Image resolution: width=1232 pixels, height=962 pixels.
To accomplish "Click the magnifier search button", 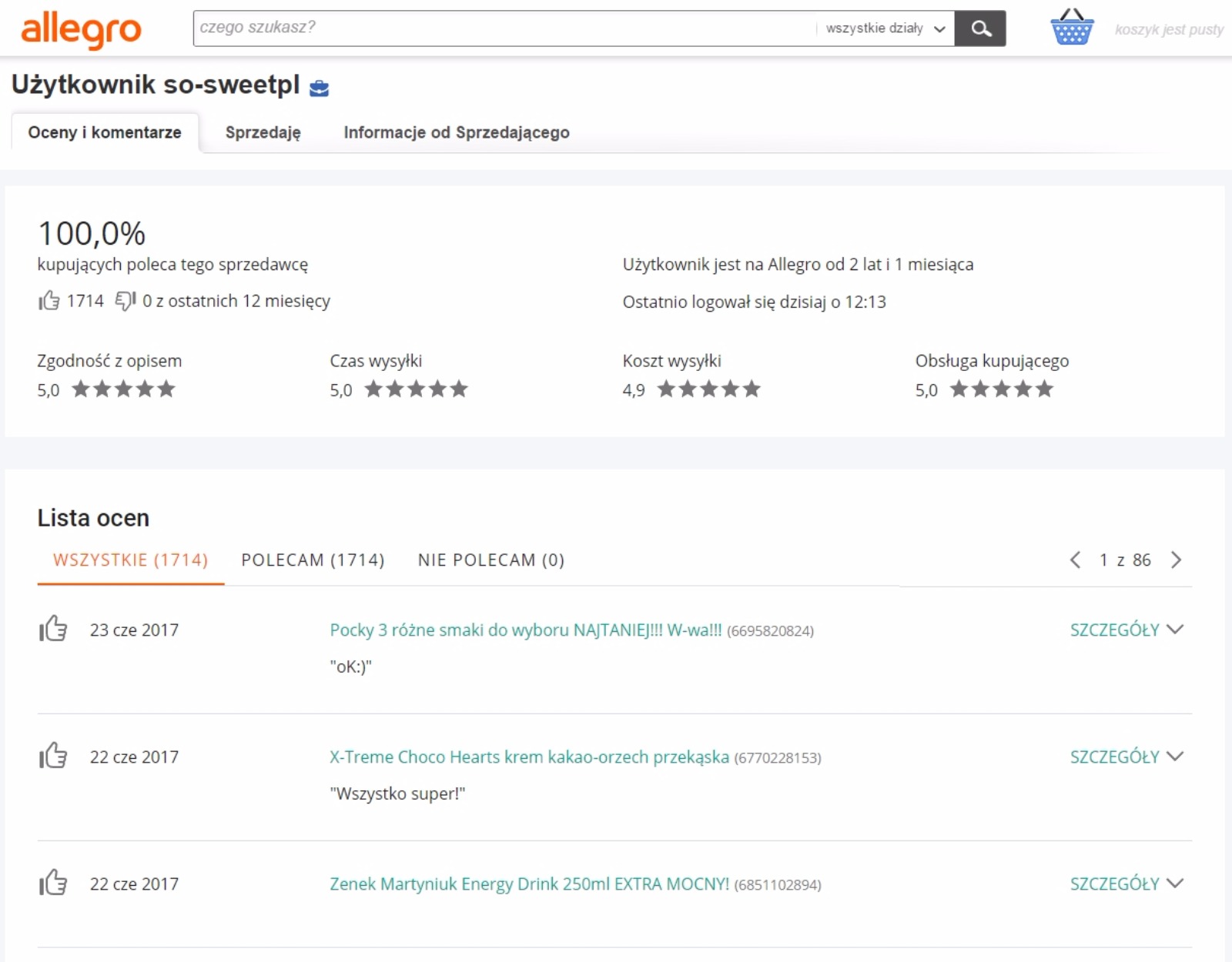I will 980,28.
